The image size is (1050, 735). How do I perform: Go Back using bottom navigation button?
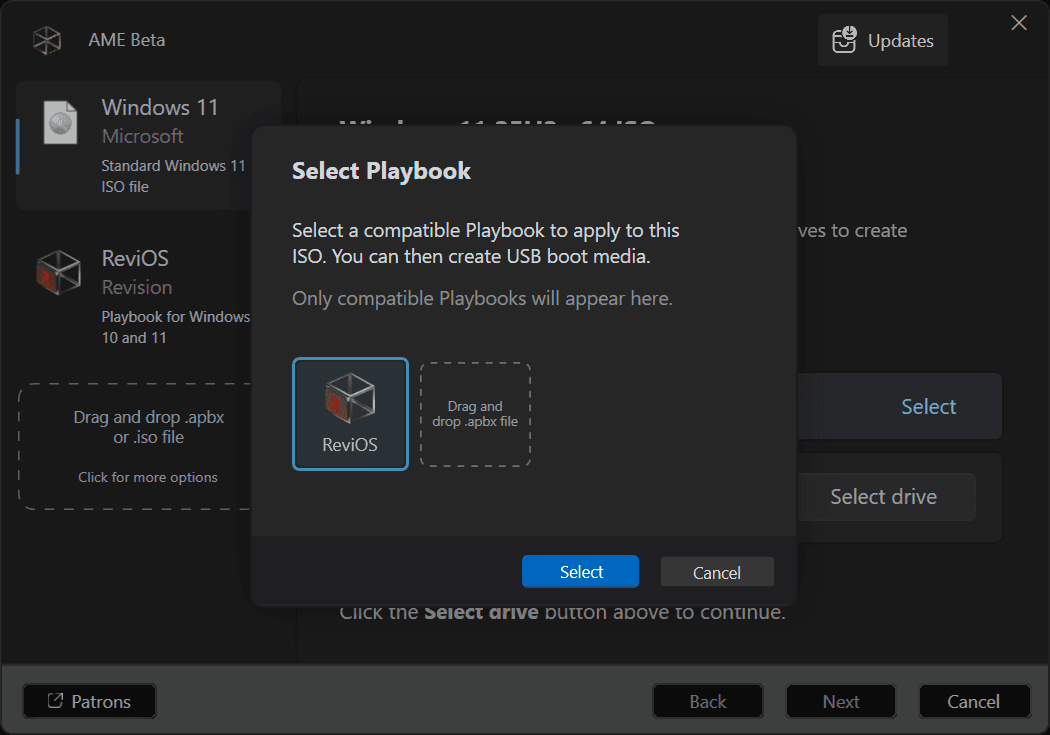(x=707, y=702)
